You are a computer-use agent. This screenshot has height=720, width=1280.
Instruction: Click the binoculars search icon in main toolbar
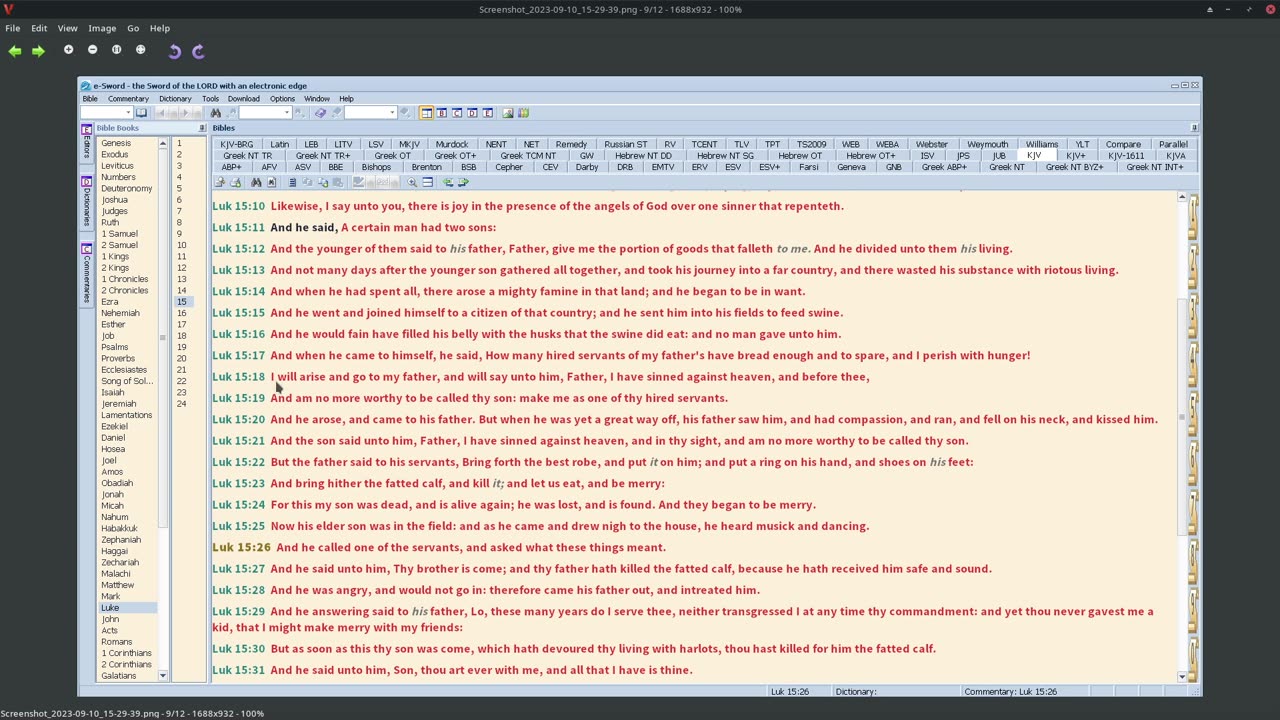tap(215, 113)
